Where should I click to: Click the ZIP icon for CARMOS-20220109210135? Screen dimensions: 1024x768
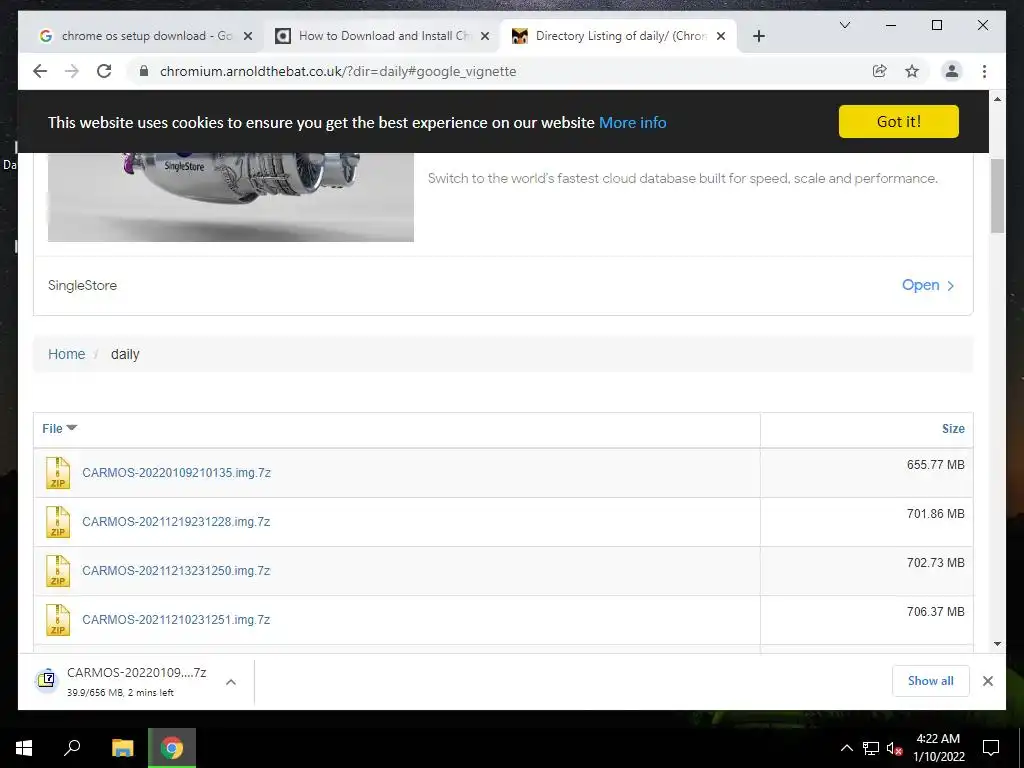(57, 473)
